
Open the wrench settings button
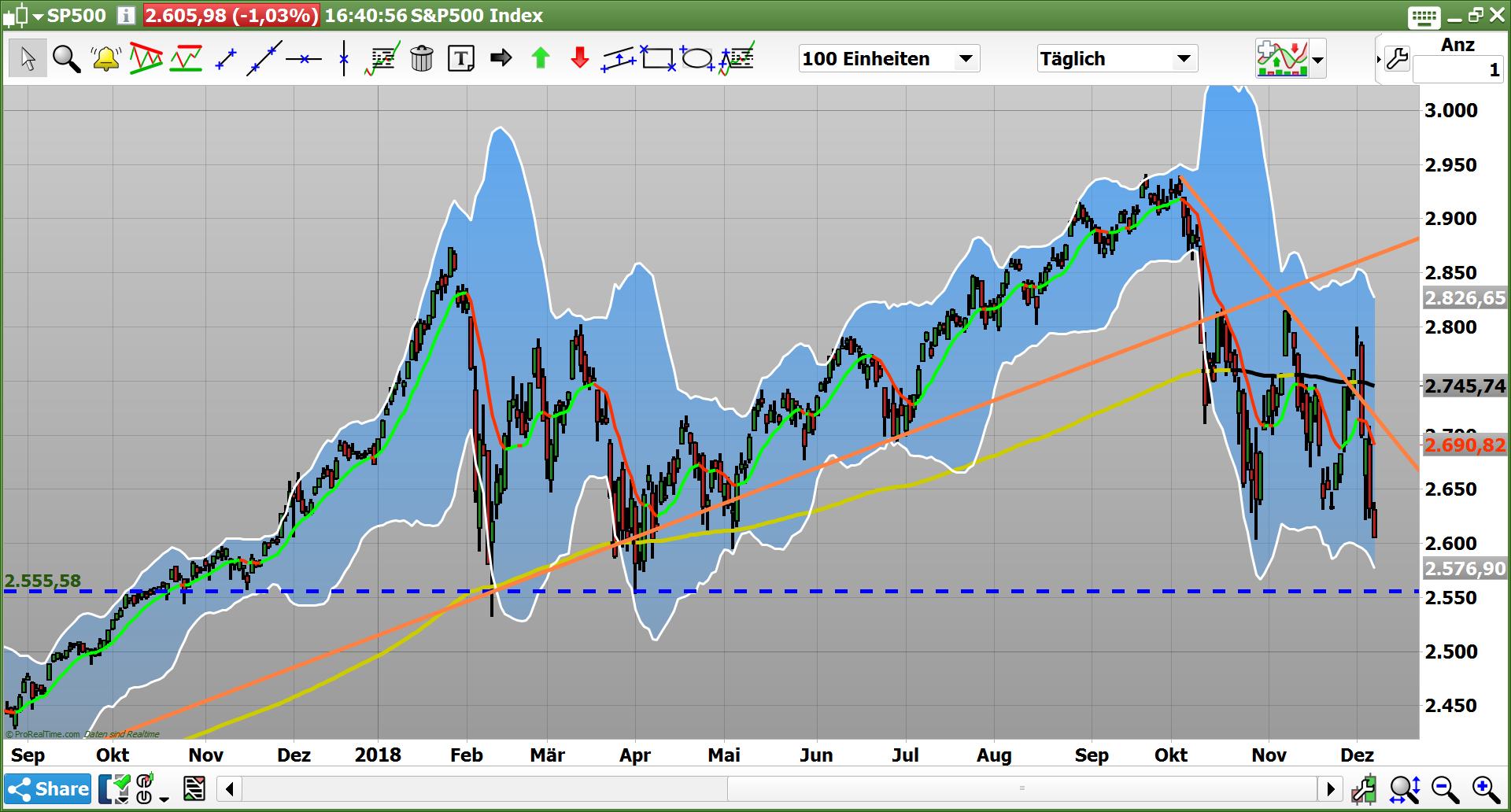tap(1397, 58)
